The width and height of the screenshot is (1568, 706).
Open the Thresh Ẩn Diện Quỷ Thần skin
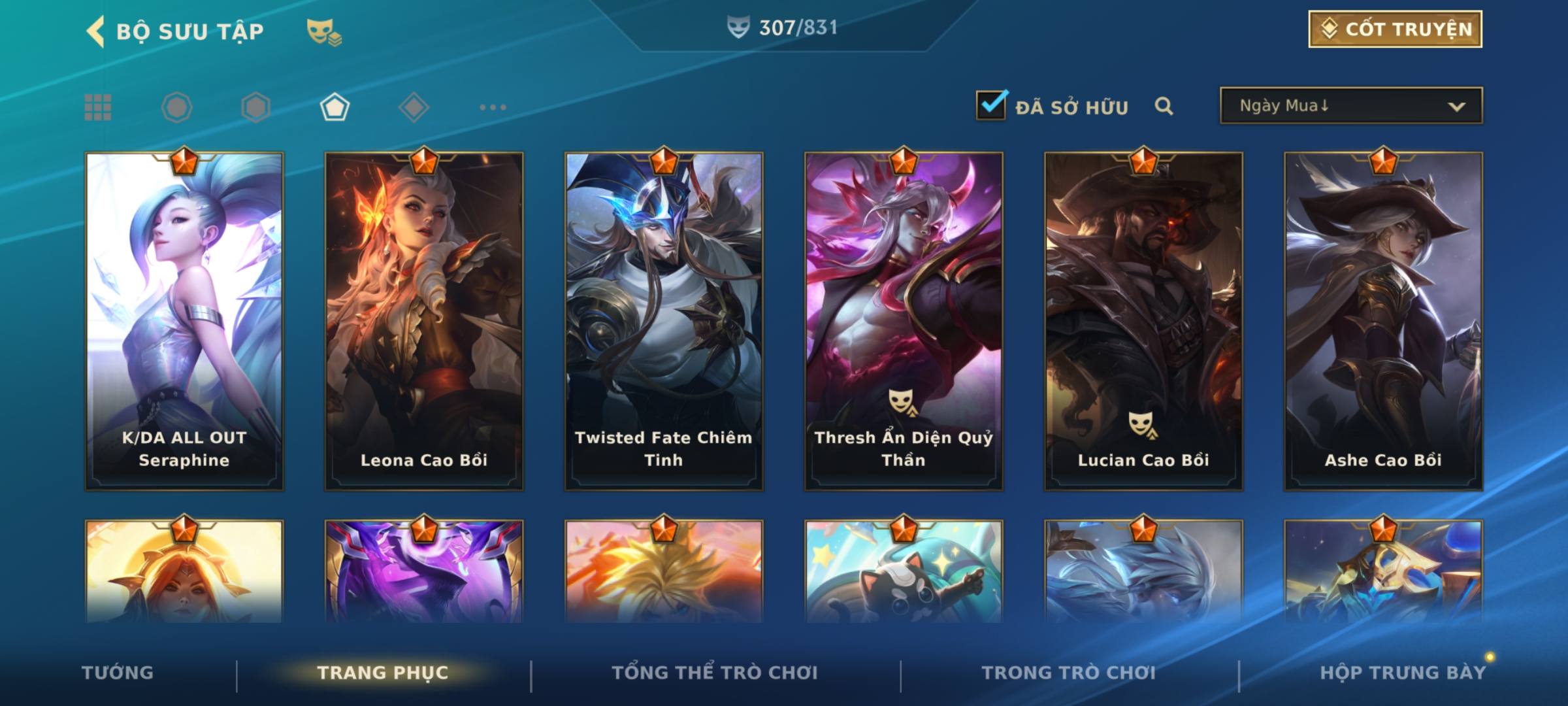tap(904, 321)
